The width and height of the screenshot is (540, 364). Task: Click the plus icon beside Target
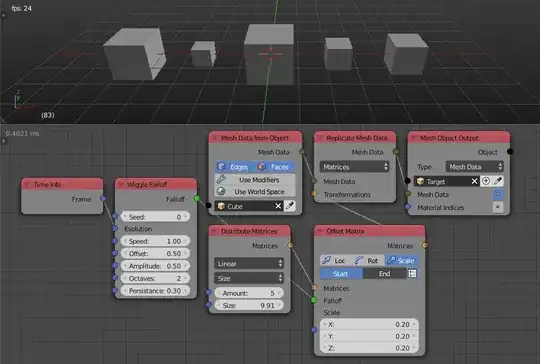point(486,181)
